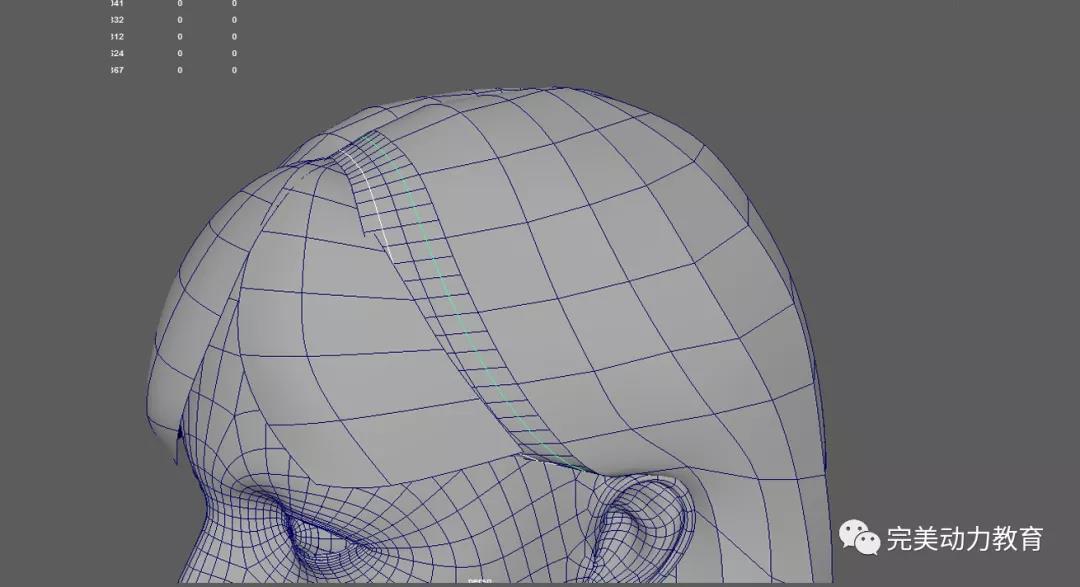Click the HUD count value ending in 67
Screen dimensions: 1080x587
coord(118,70)
